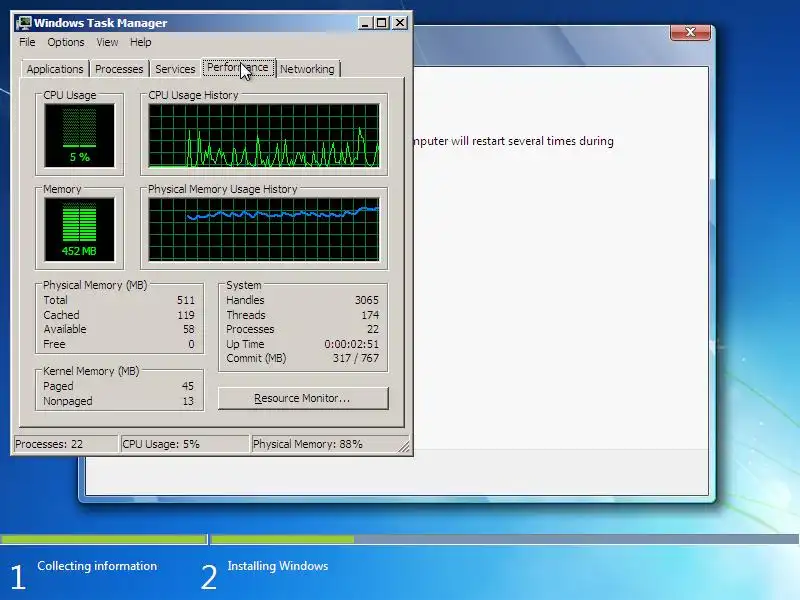This screenshot has height=600, width=800.
Task: Open the Help menu
Action: tap(140, 42)
